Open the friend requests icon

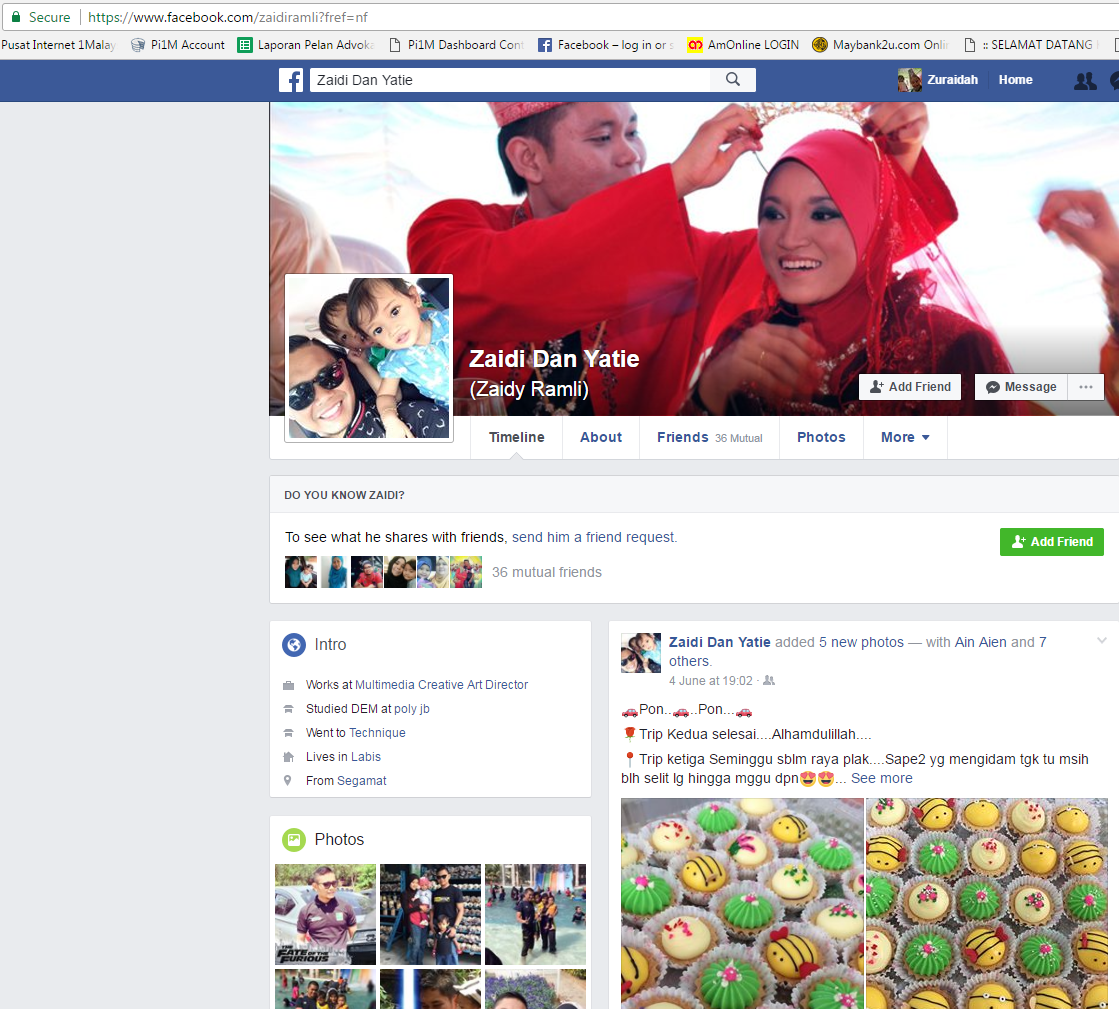pyautogui.click(x=1084, y=81)
